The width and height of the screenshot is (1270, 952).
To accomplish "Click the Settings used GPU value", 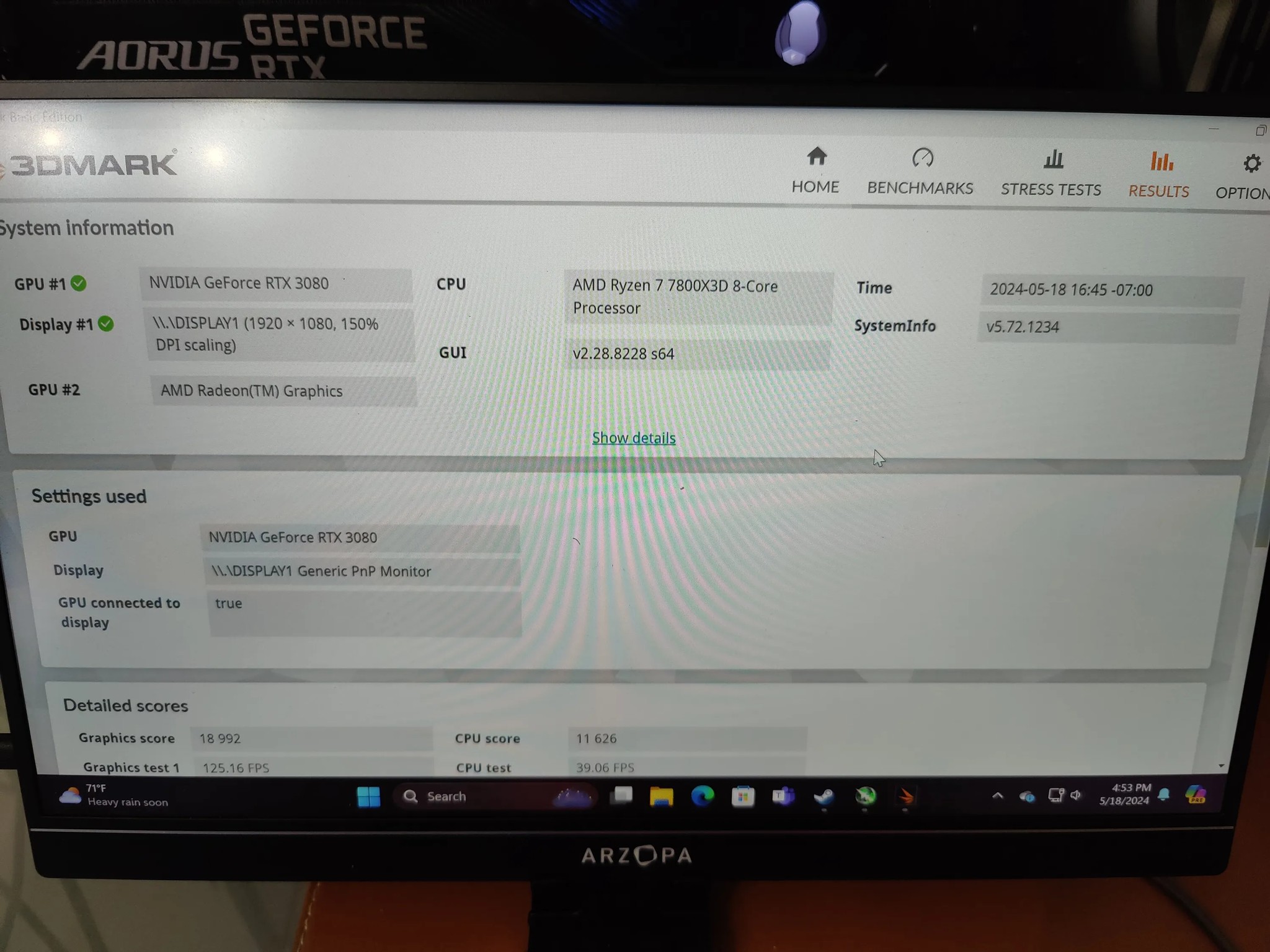I will (x=360, y=537).
